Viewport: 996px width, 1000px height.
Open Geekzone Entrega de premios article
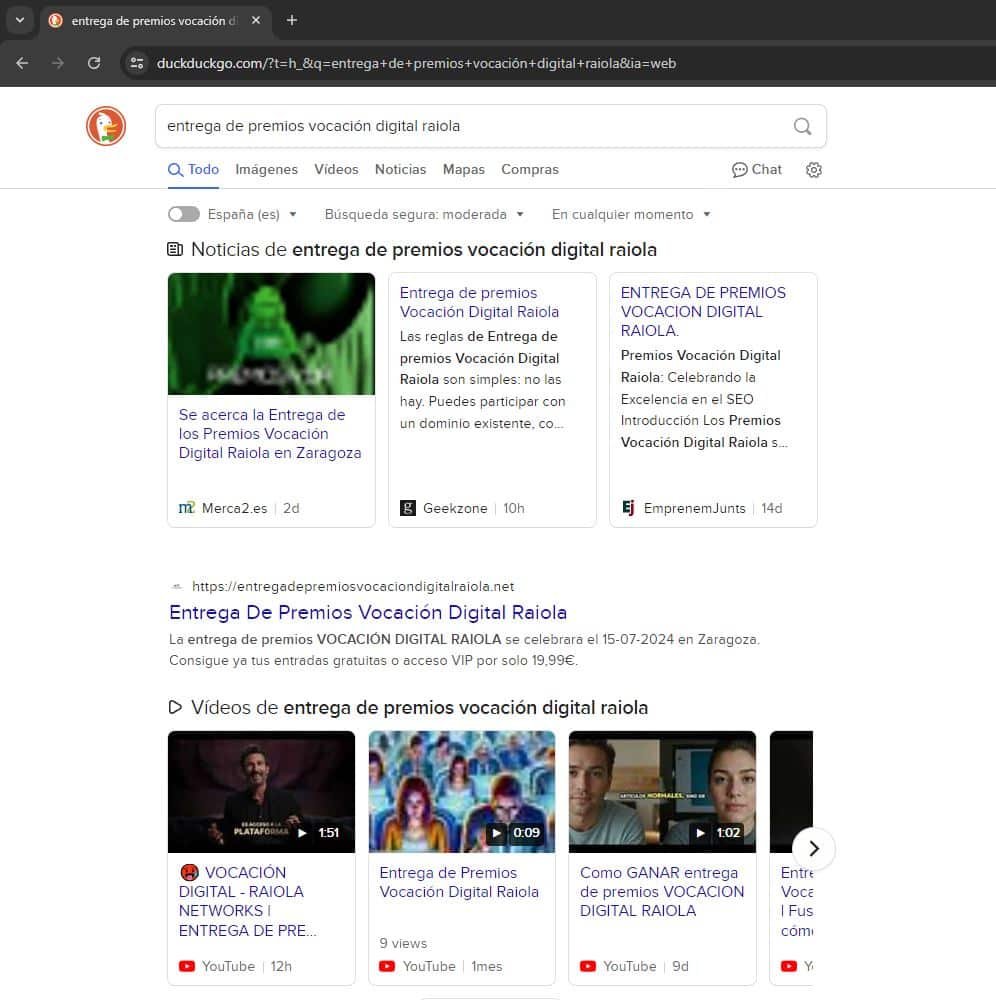point(479,302)
